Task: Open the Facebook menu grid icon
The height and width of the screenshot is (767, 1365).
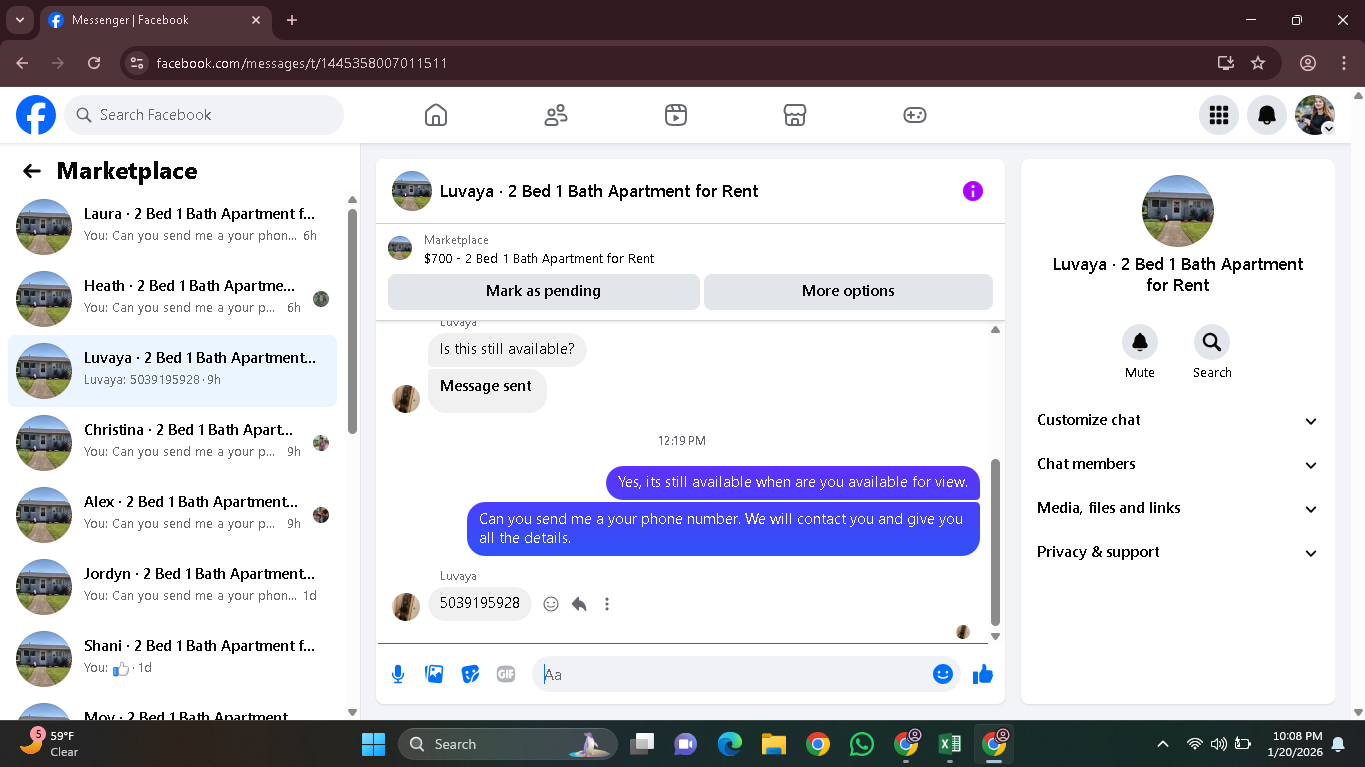Action: [1219, 115]
